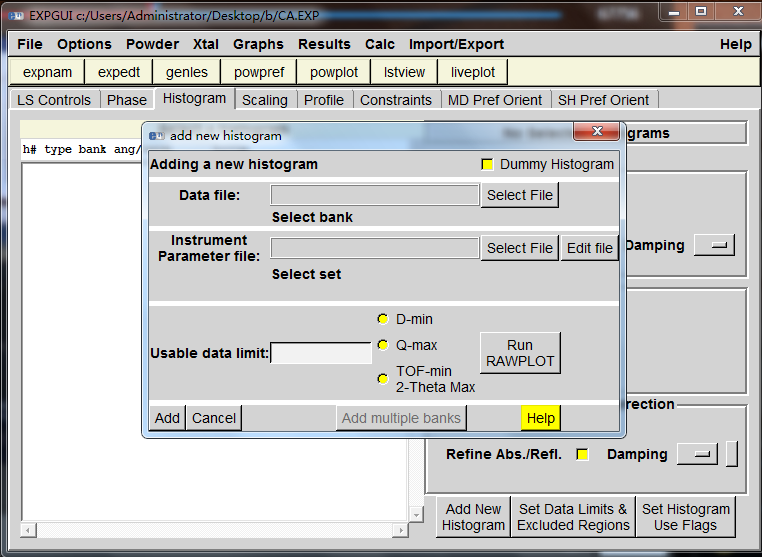Run the genles toolbar command
Image resolution: width=762 pixels, height=557 pixels.
[187, 72]
